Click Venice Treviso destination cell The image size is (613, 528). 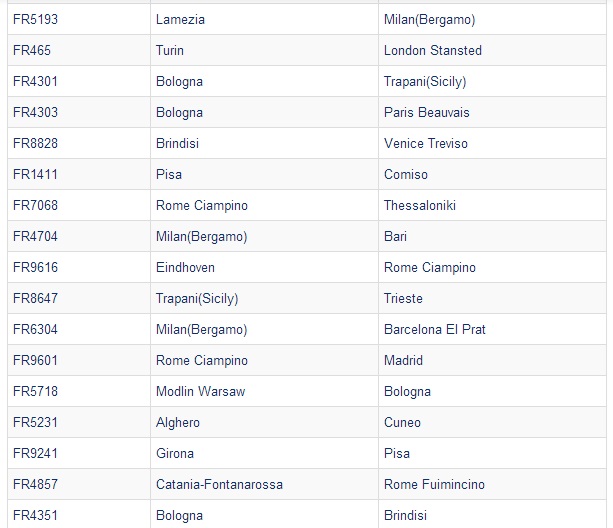point(492,143)
